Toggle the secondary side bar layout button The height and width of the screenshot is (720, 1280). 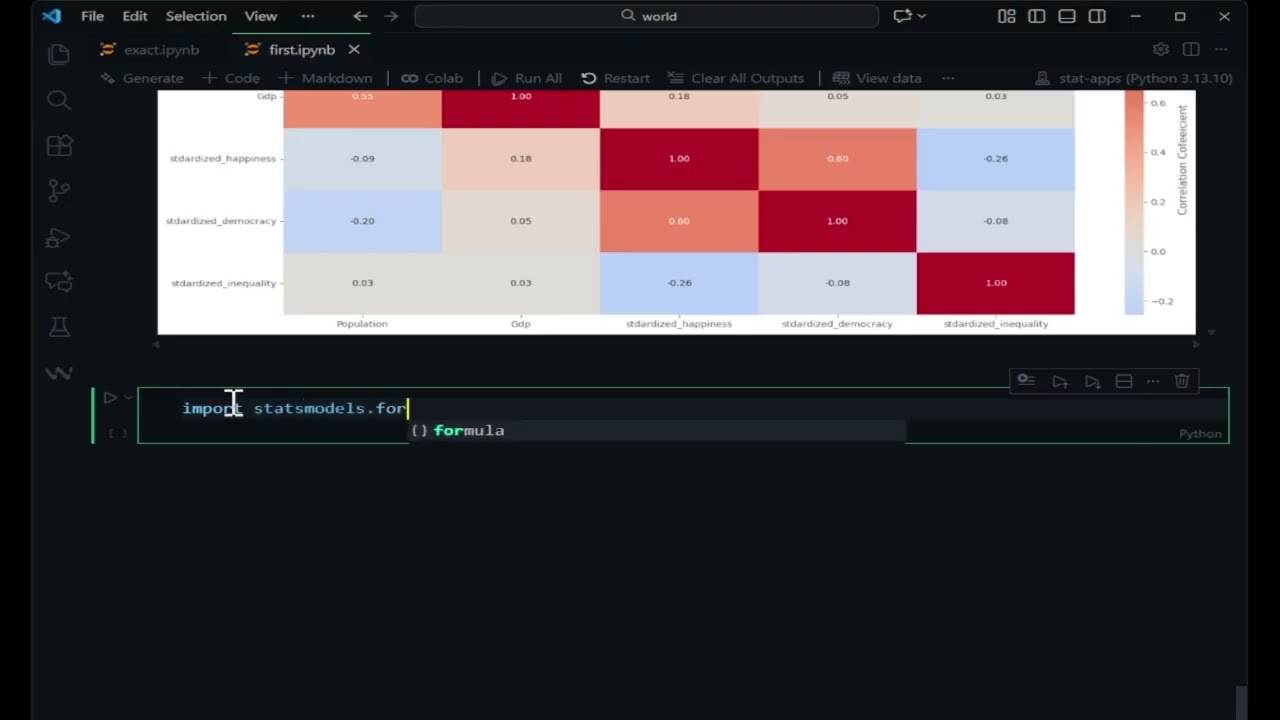(x=1097, y=16)
